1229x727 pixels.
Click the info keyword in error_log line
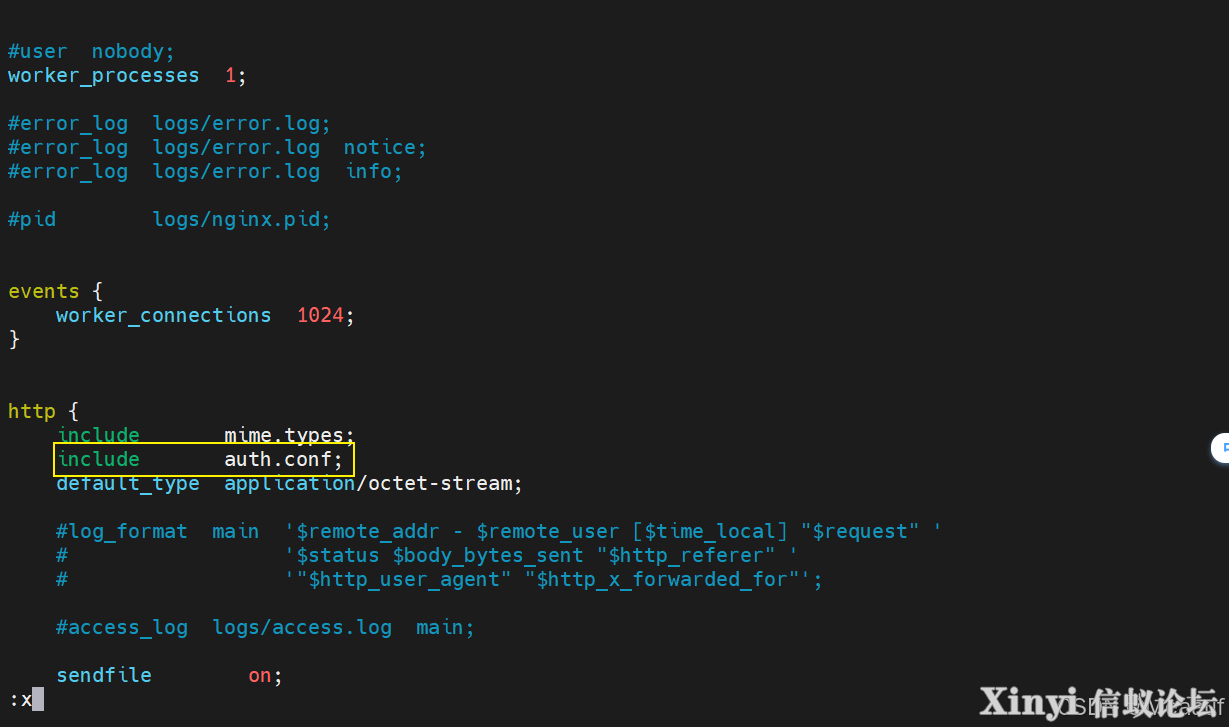pyautogui.click(x=374, y=172)
